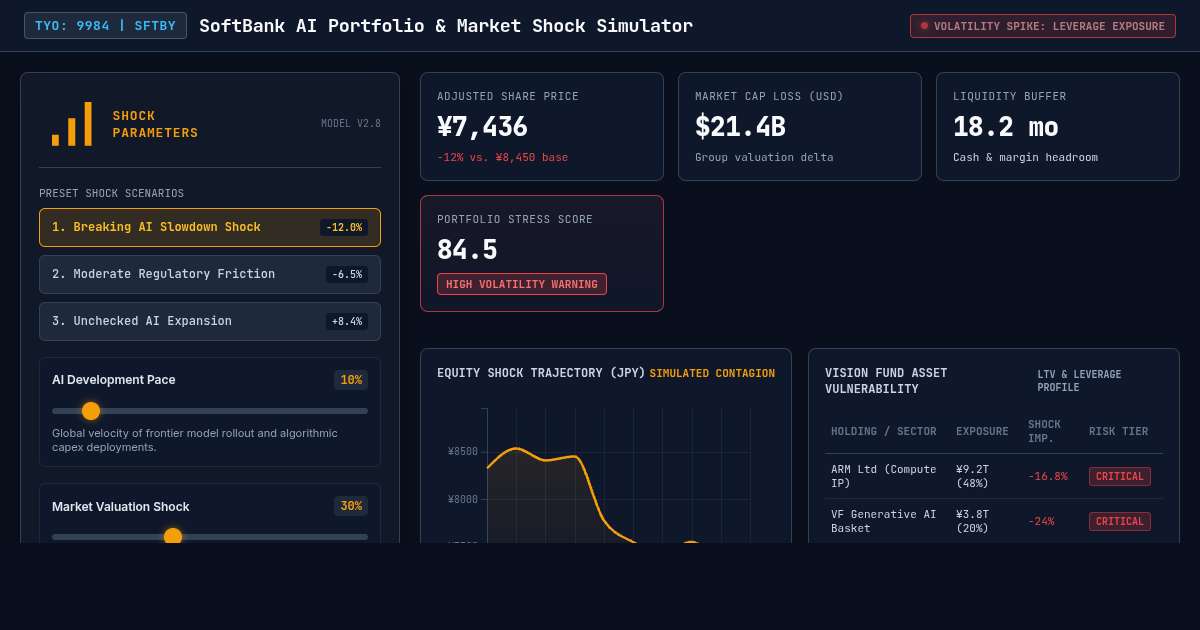Viewport: 1200px width, 630px height.
Task: Click the Equity Shock Trajectory (JPY) title
Action: (541, 373)
